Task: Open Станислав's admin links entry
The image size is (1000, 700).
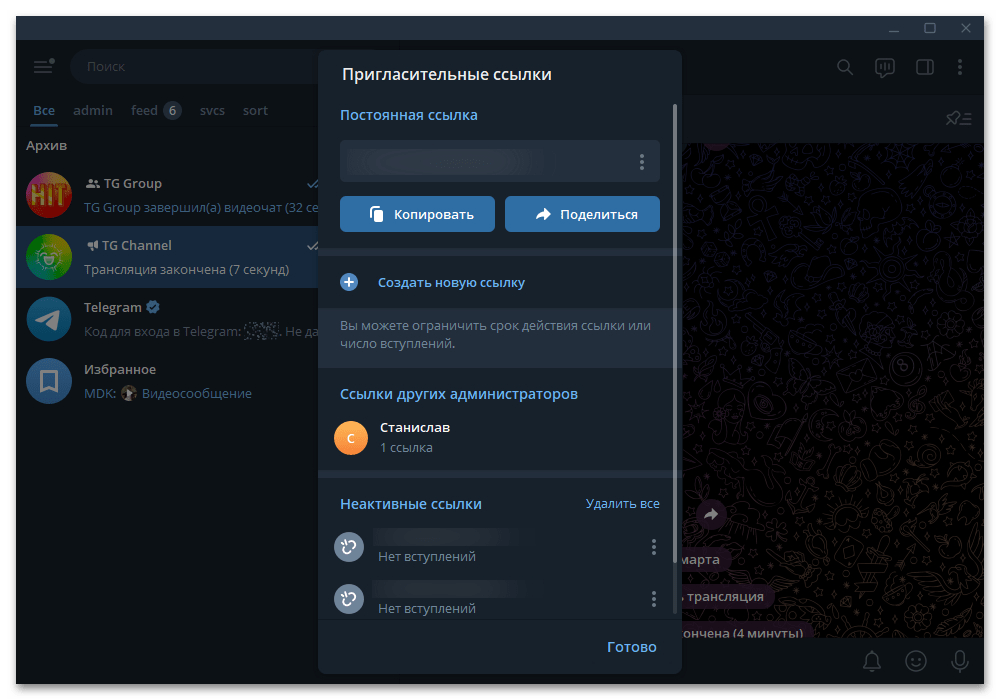Action: tap(496, 438)
